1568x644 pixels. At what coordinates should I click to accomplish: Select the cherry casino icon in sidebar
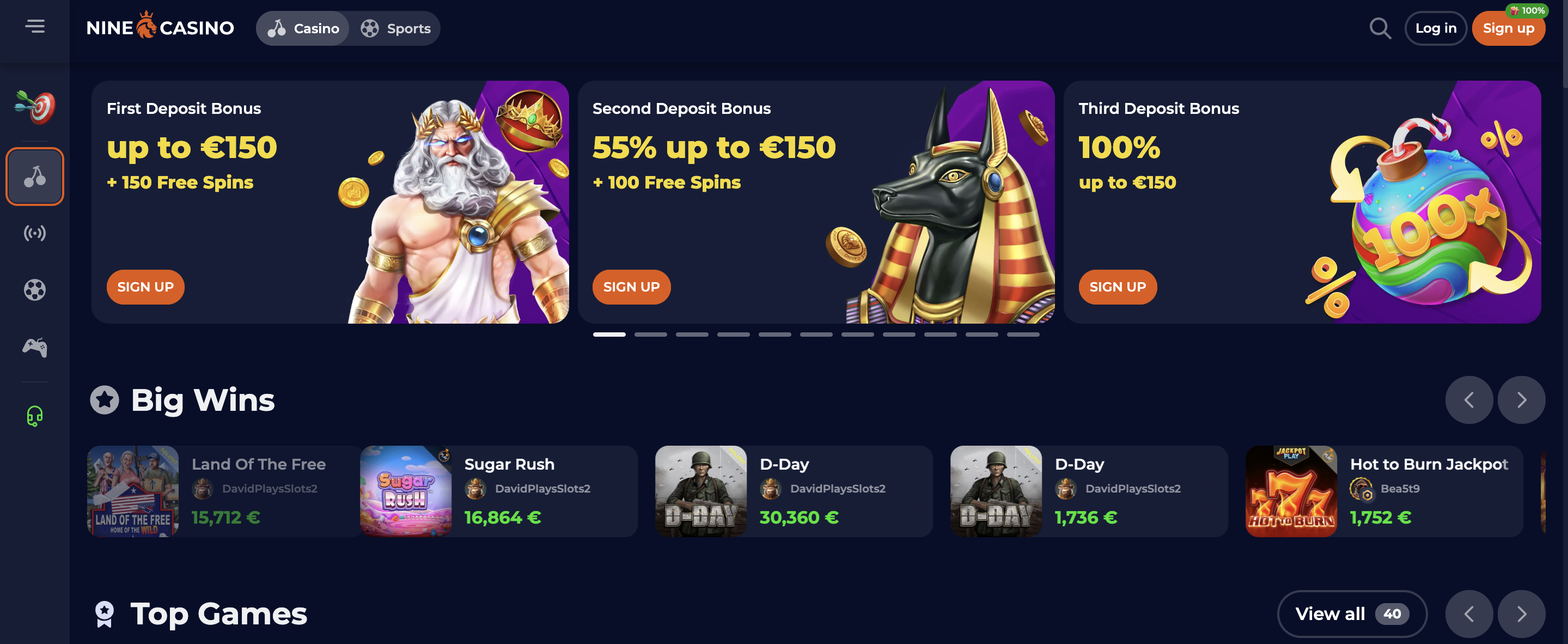[x=35, y=176]
